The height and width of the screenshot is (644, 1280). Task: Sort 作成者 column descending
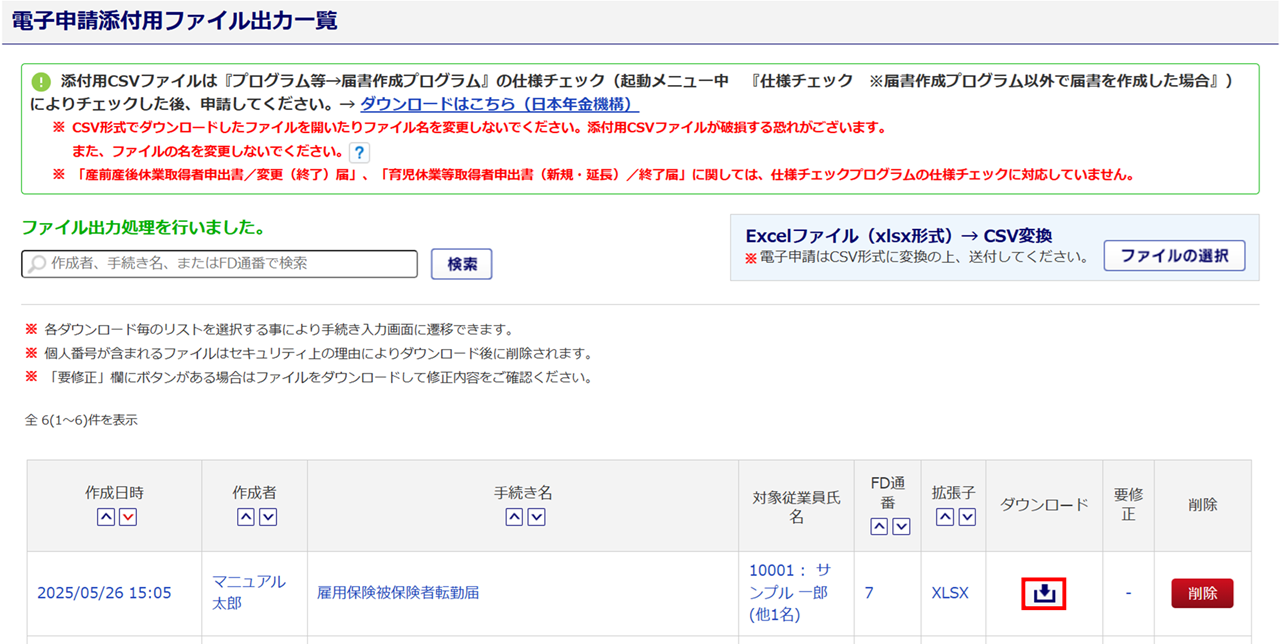pyautogui.click(x=267, y=517)
